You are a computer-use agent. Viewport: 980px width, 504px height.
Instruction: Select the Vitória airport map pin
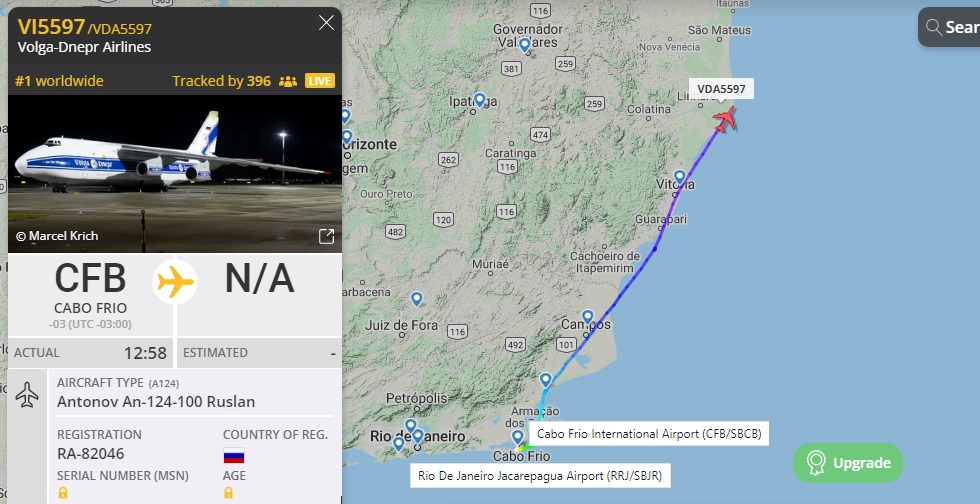pyautogui.click(x=679, y=177)
